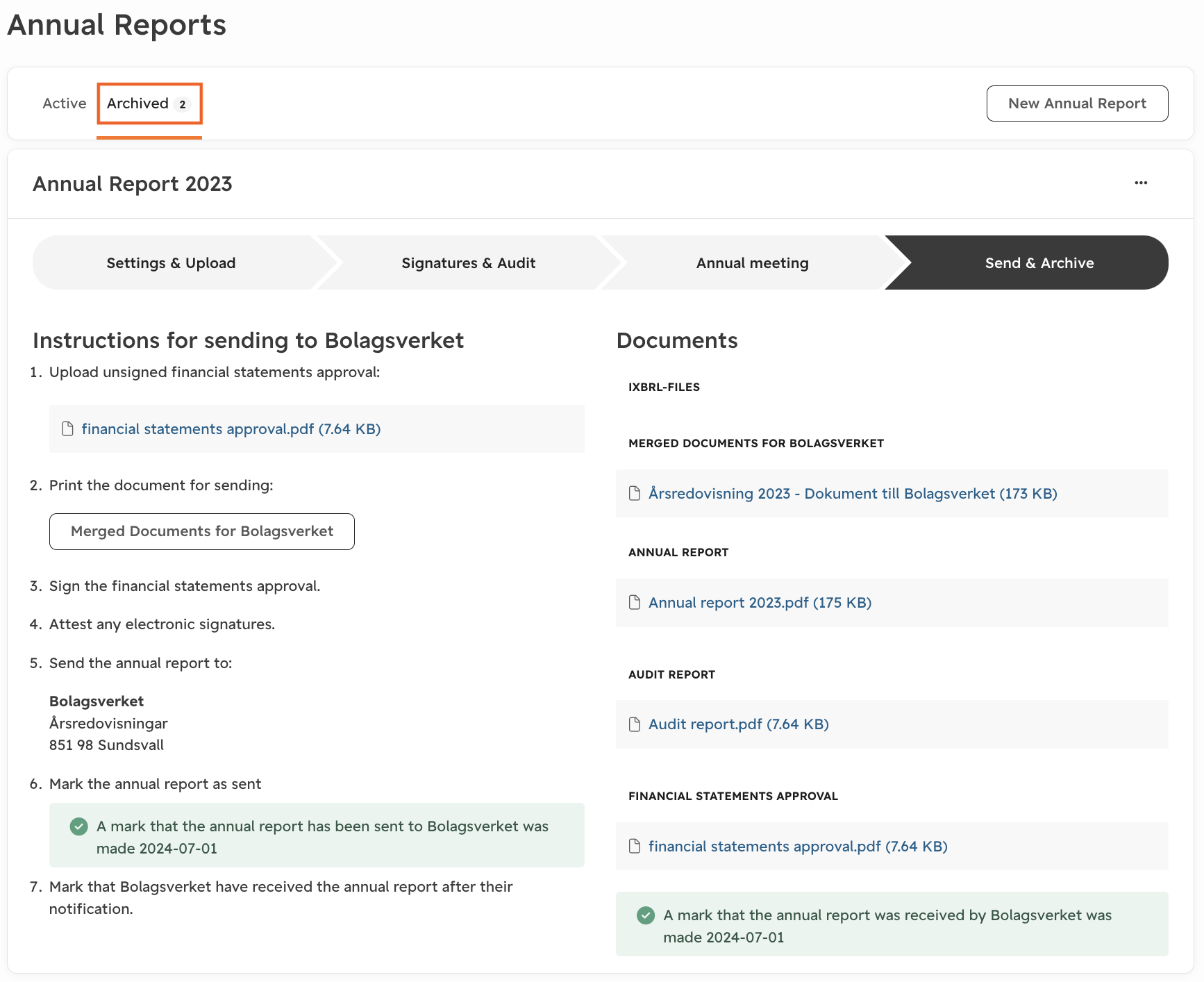The height and width of the screenshot is (982, 1204).
Task: Click the bold Bolagsverket address name
Action: 97,701
